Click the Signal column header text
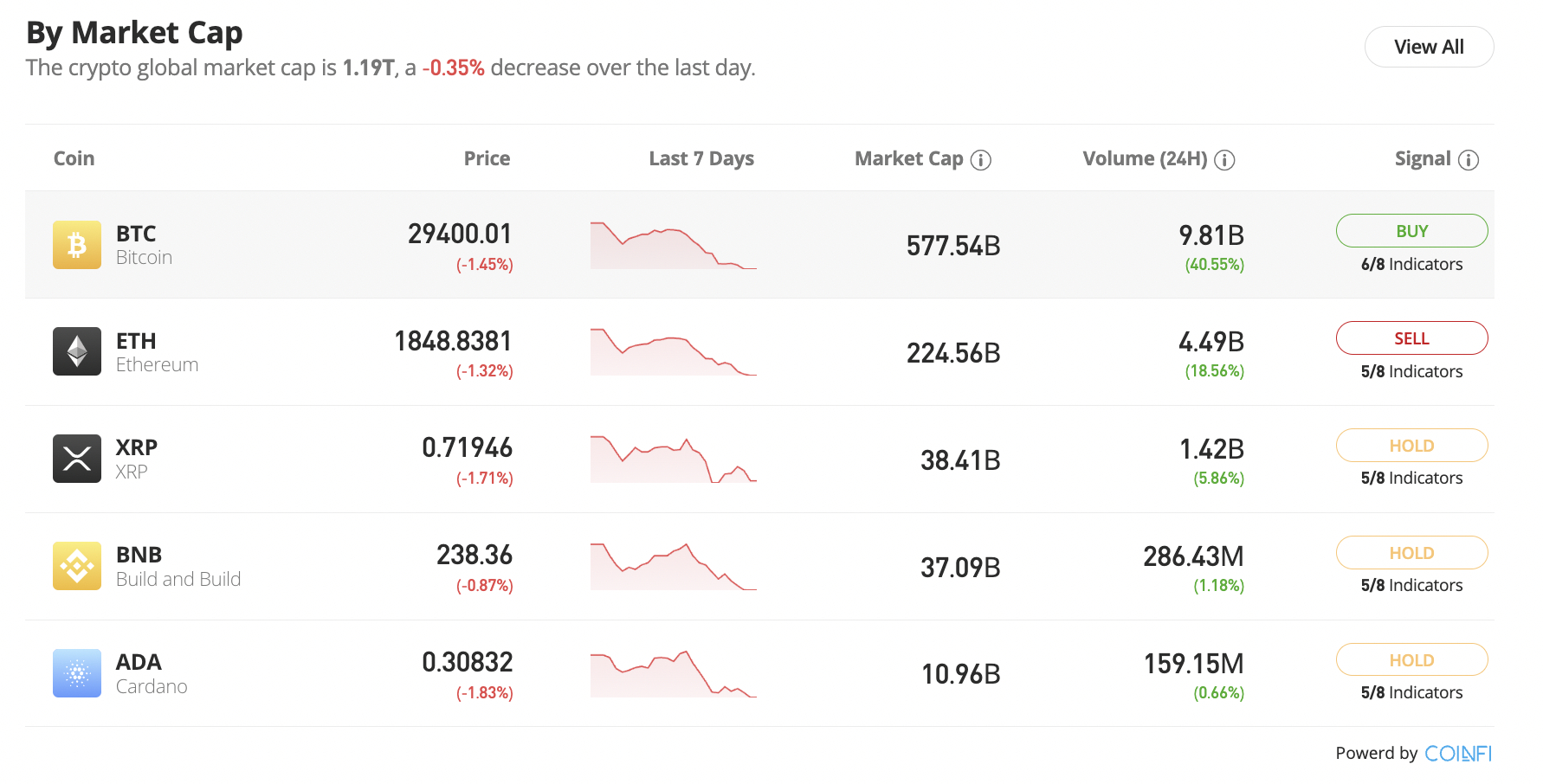Image resolution: width=1543 pixels, height=784 pixels. coord(1423,158)
